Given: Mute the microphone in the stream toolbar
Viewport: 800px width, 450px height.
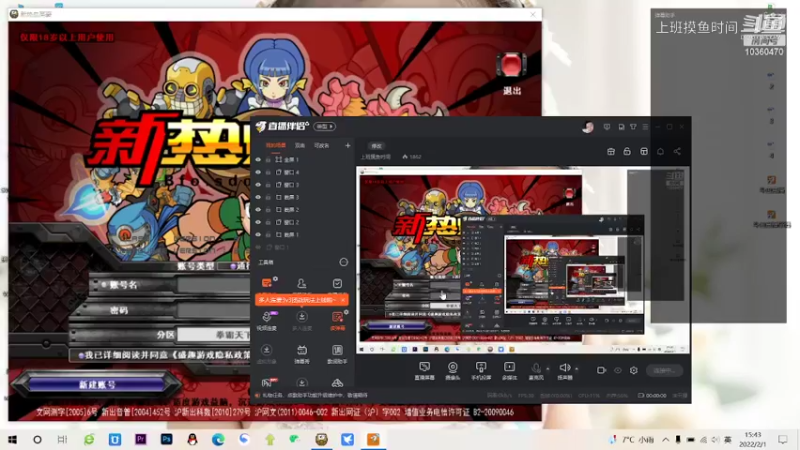Looking at the screenshot, I should (x=536, y=371).
